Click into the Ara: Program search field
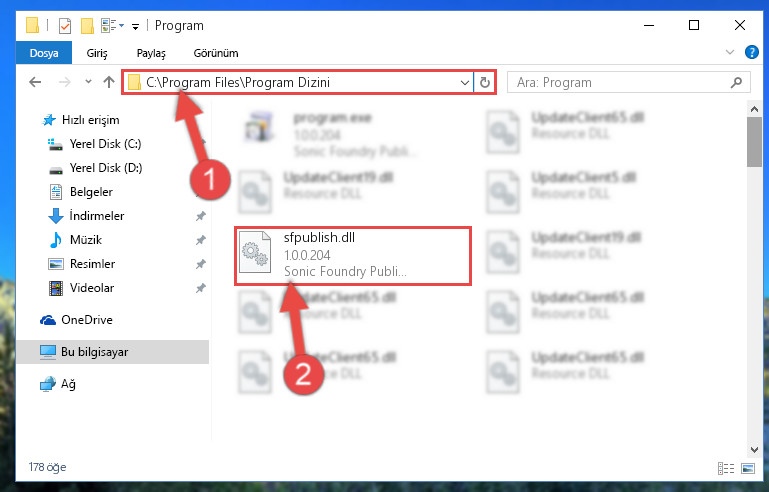The height and width of the screenshot is (492, 769). (620, 82)
